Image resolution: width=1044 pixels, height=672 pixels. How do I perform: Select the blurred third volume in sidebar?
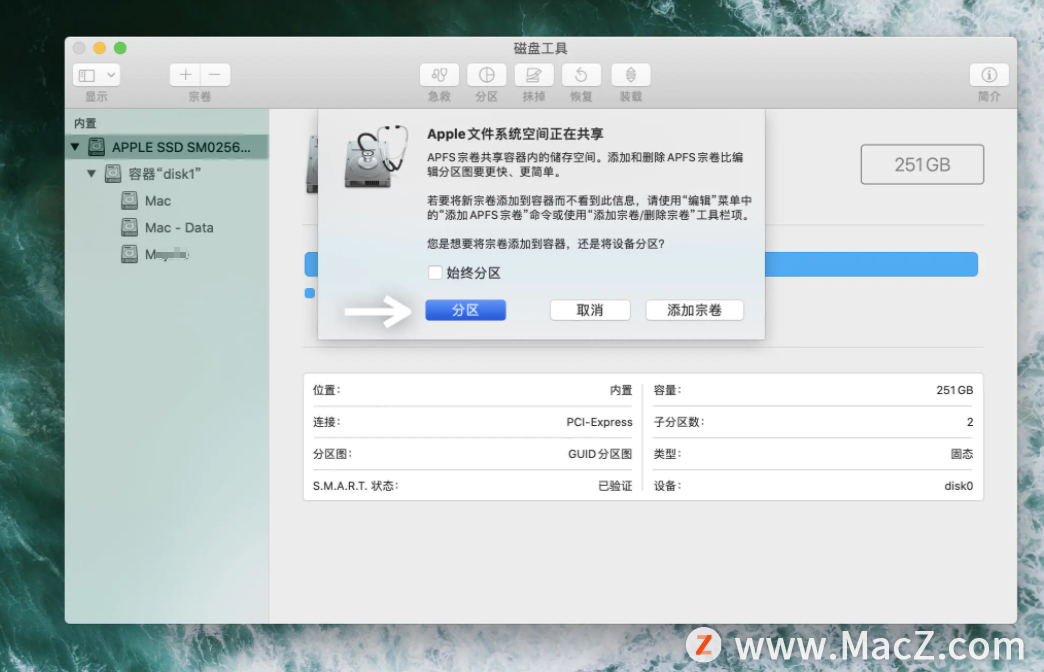coord(167,254)
